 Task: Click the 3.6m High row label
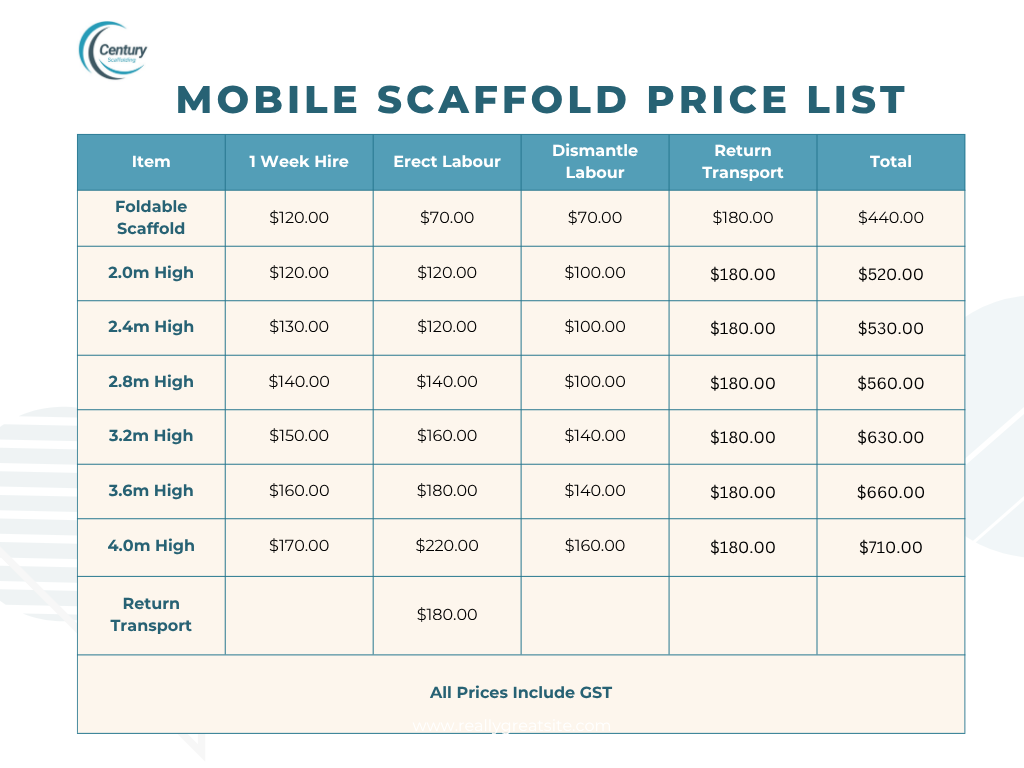coord(151,491)
